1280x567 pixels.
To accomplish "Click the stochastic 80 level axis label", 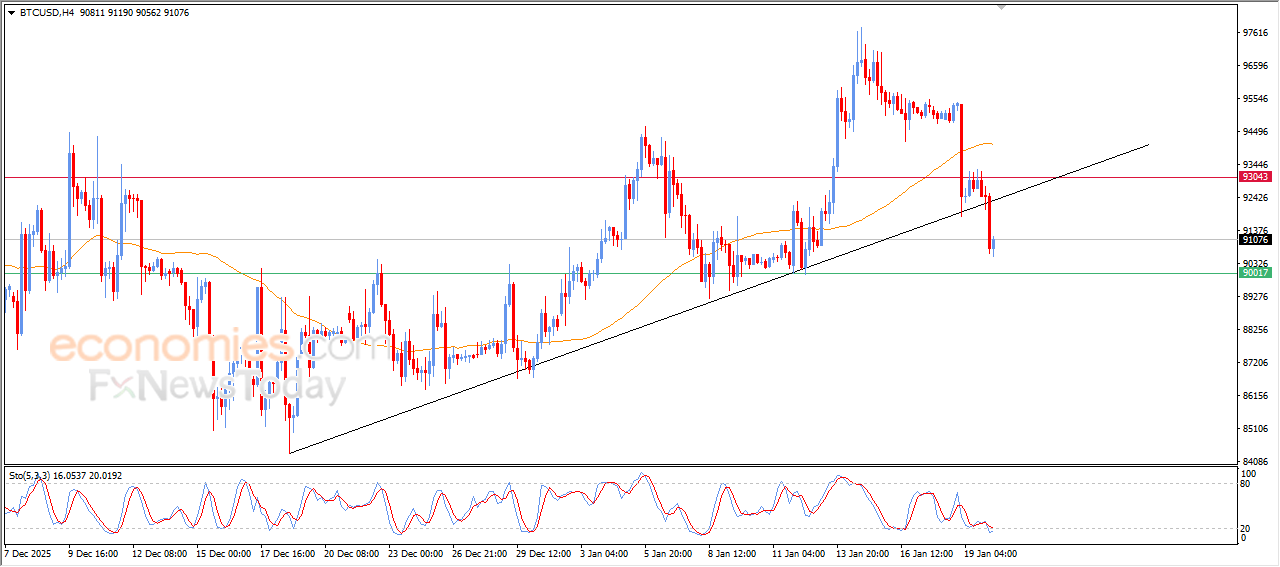I will click(x=1247, y=484).
